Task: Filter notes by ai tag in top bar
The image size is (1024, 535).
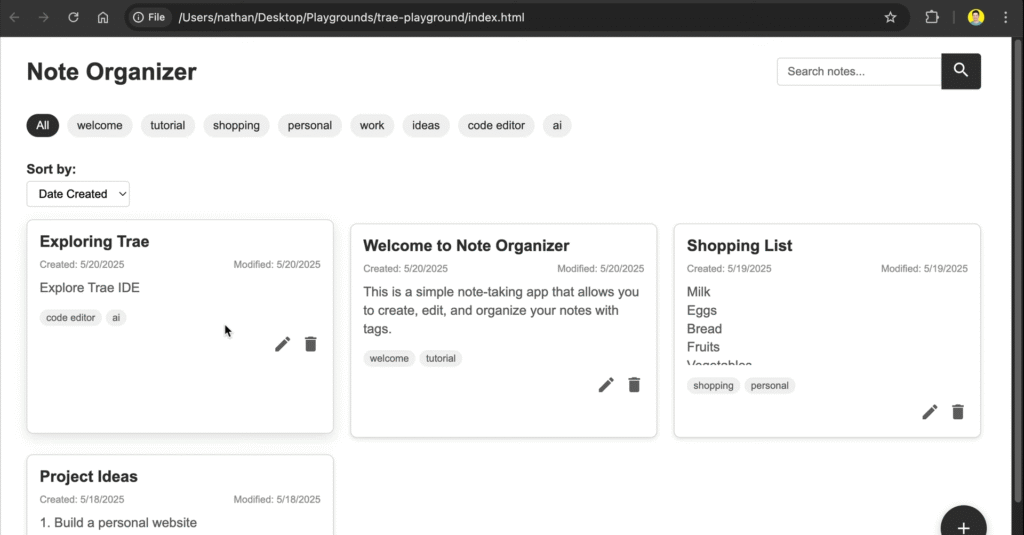Action: (557, 125)
